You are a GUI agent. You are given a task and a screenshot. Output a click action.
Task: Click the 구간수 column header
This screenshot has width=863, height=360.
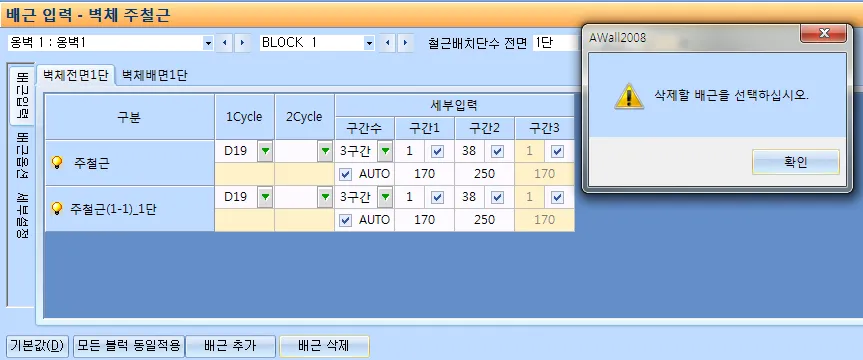pos(364,128)
